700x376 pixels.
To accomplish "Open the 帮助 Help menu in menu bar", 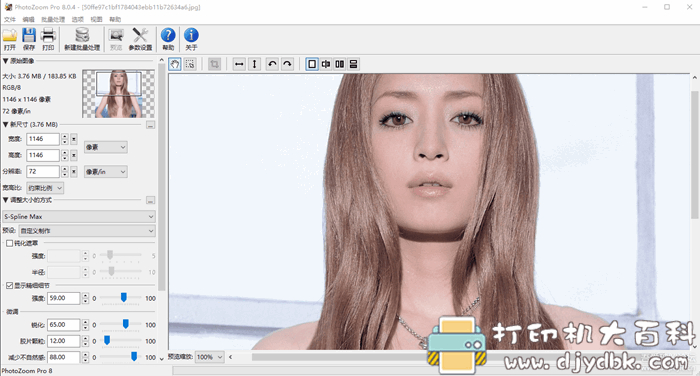I will coord(115,19).
